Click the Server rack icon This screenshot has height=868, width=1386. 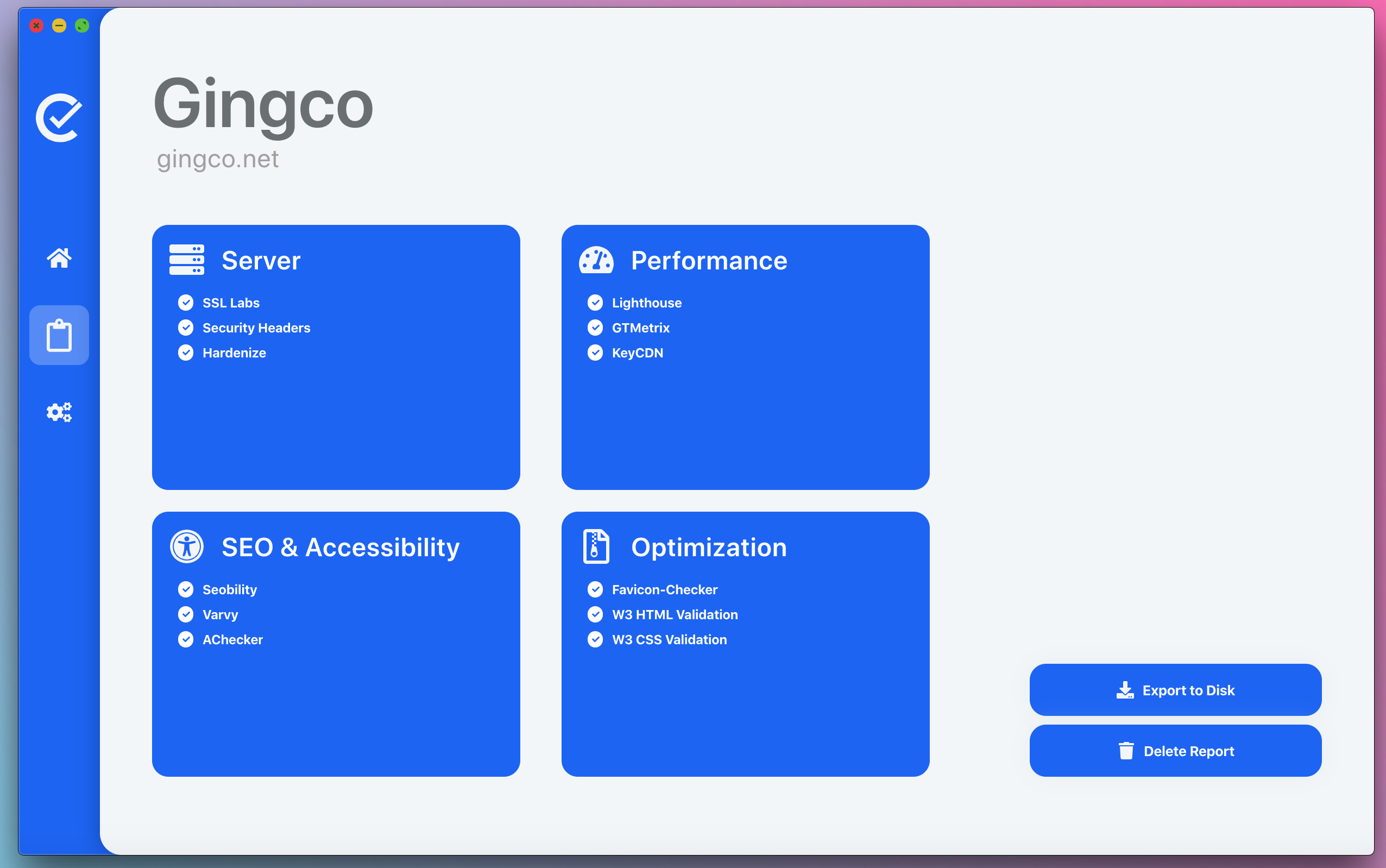186,260
